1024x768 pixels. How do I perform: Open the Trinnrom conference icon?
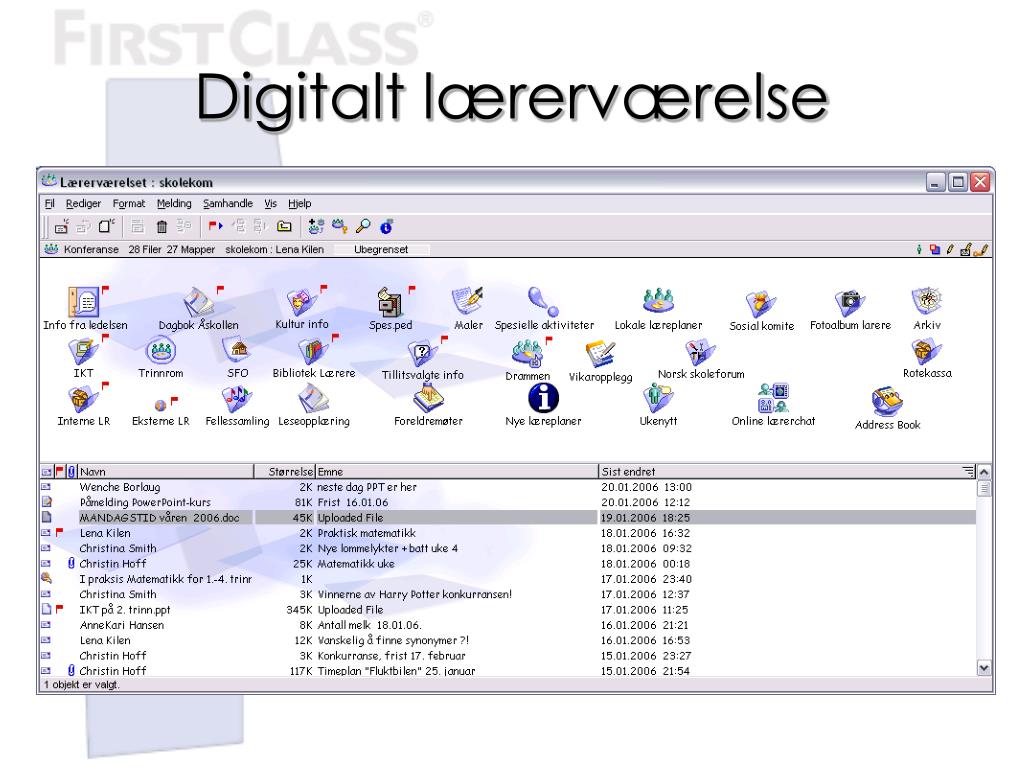coord(161,351)
